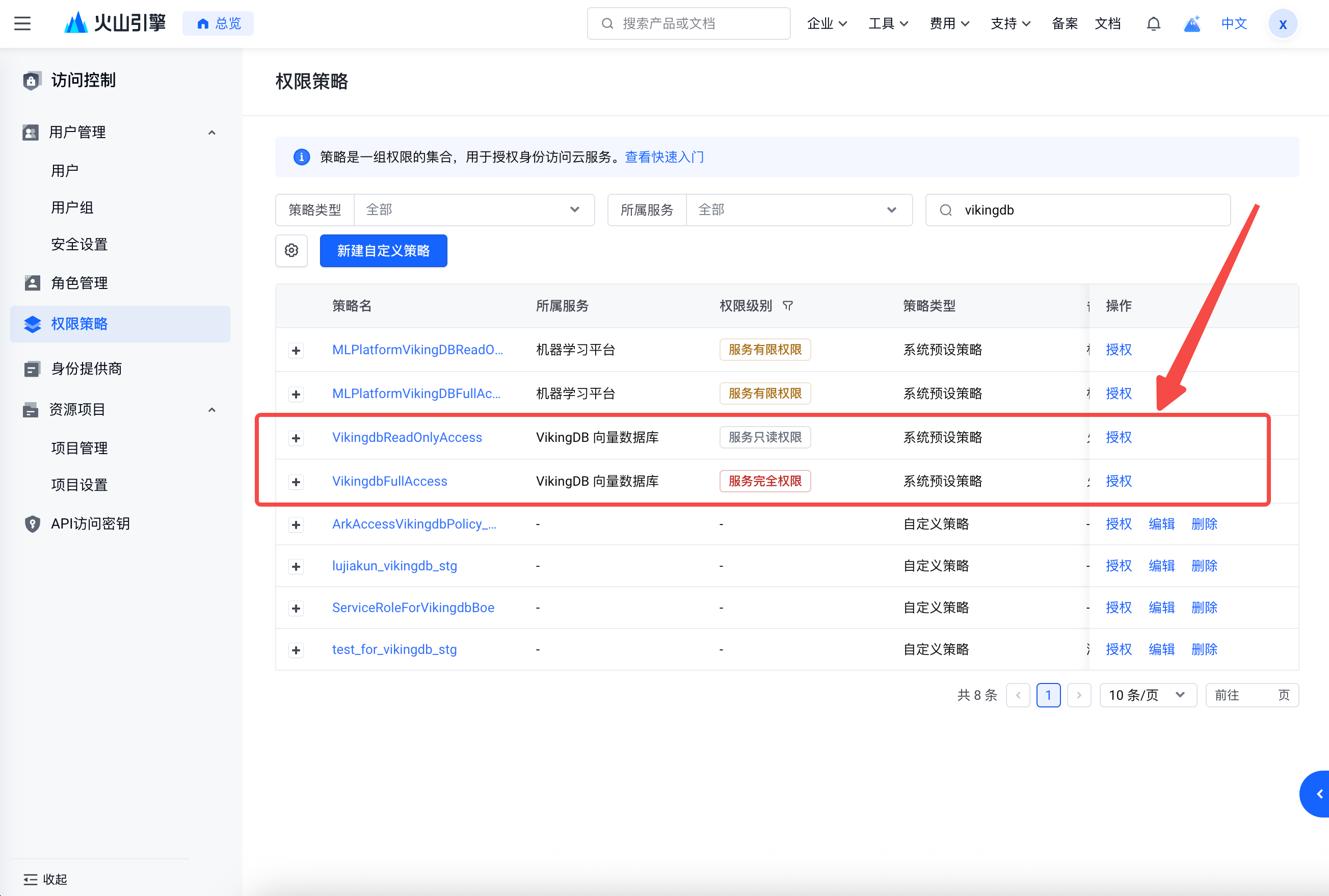Open the 备案 page
Image resolution: width=1329 pixels, height=896 pixels.
tap(1065, 23)
